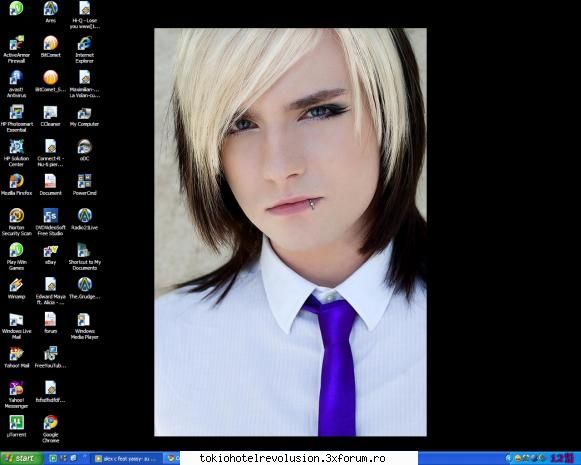
Task: Open the Windows Start menu
Action: [x=21, y=458]
